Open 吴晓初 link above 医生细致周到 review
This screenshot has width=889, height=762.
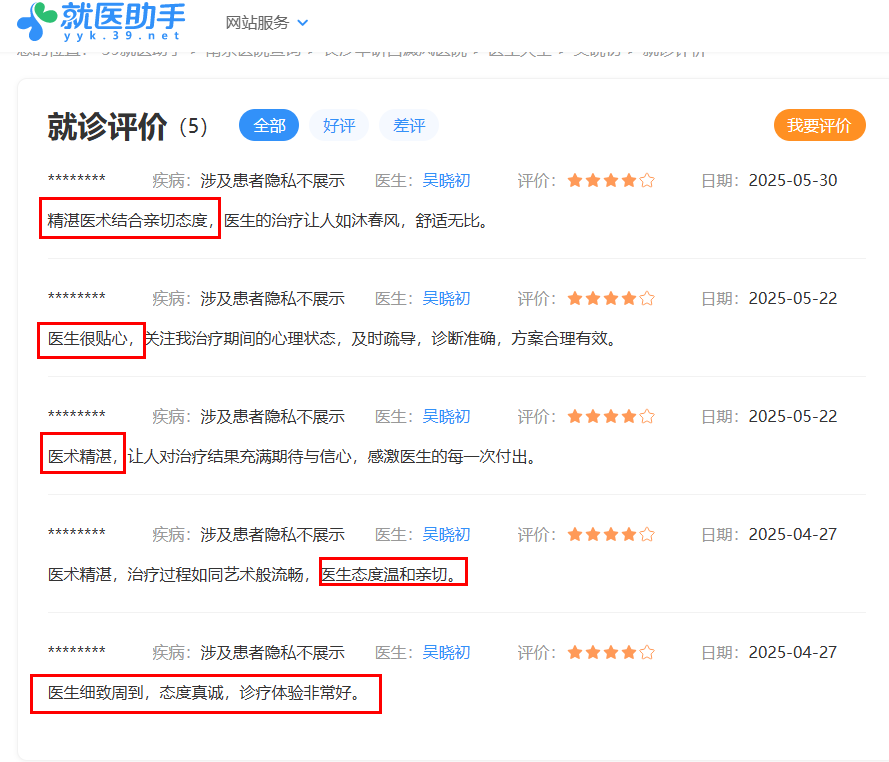(x=446, y=653)
